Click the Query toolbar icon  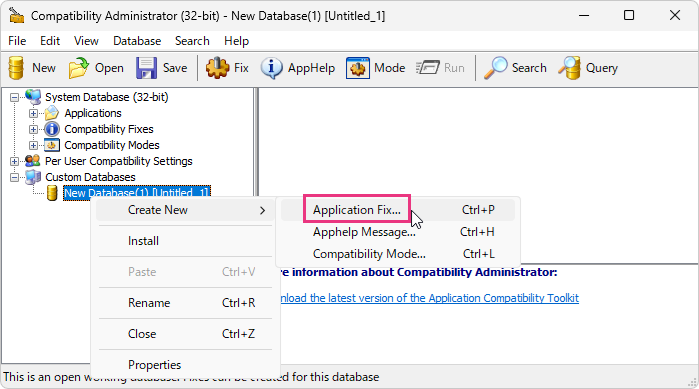(569, 68)
